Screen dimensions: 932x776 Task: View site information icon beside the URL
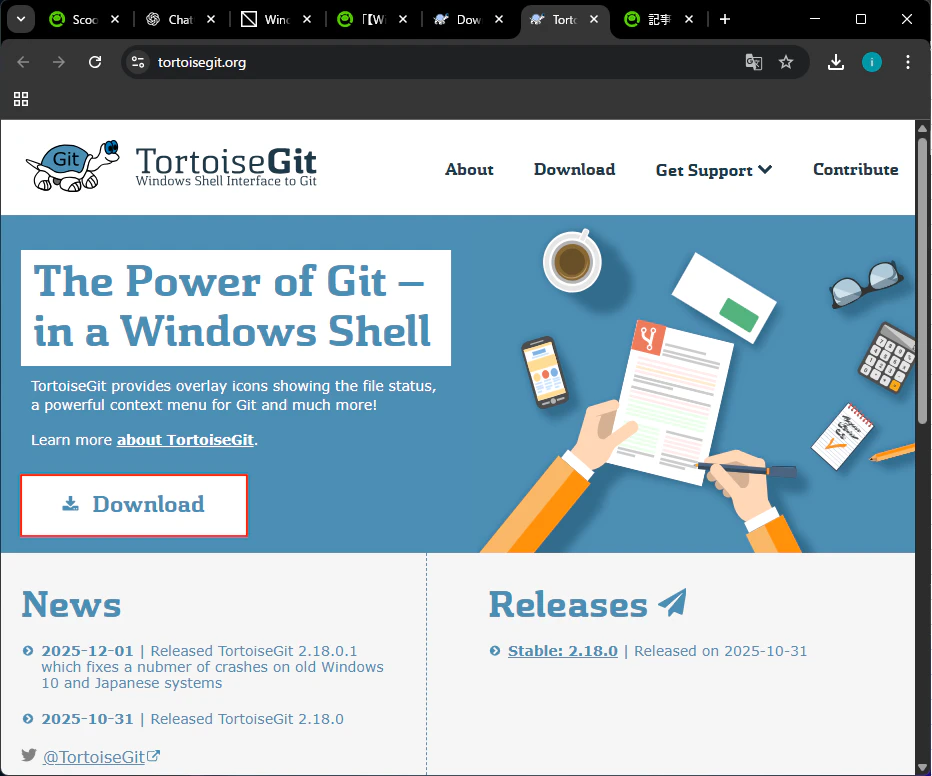coord(138,62)
